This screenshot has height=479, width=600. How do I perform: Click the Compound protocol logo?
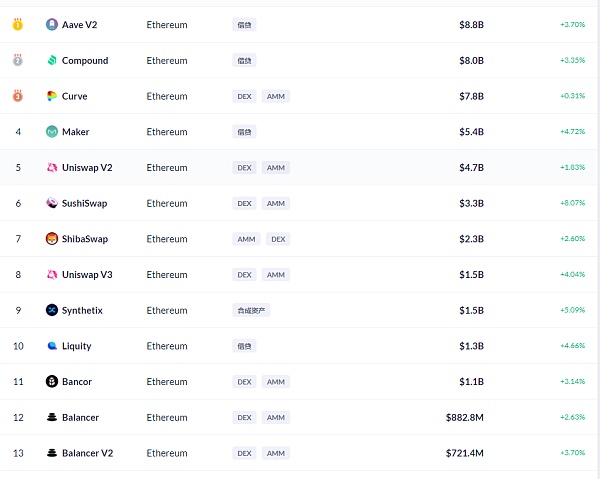52,60
